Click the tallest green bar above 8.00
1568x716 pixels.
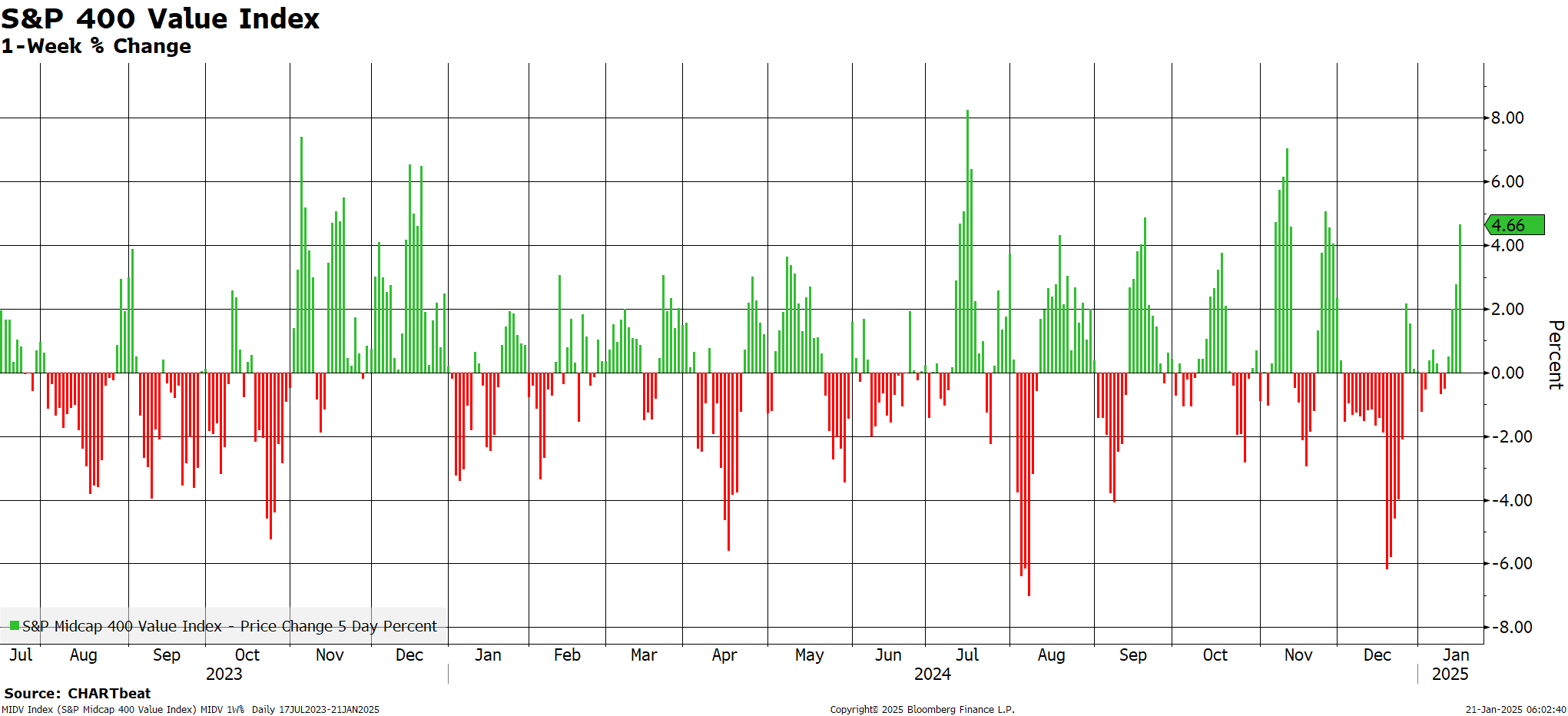(x=967, y=241)
